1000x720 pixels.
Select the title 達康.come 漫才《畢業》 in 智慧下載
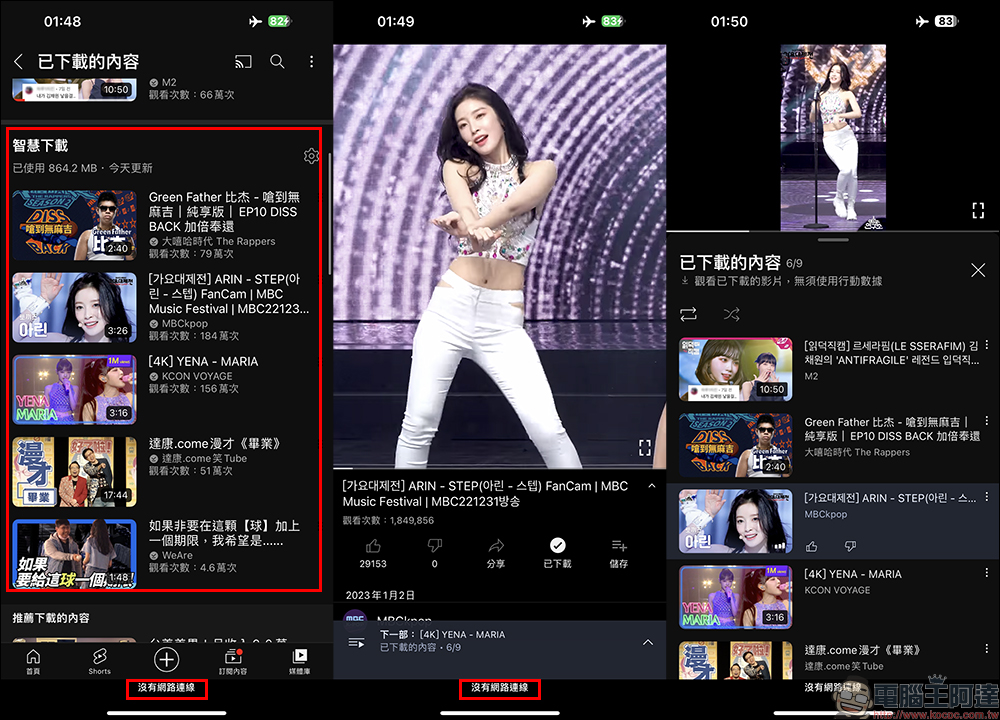[214, 444]
